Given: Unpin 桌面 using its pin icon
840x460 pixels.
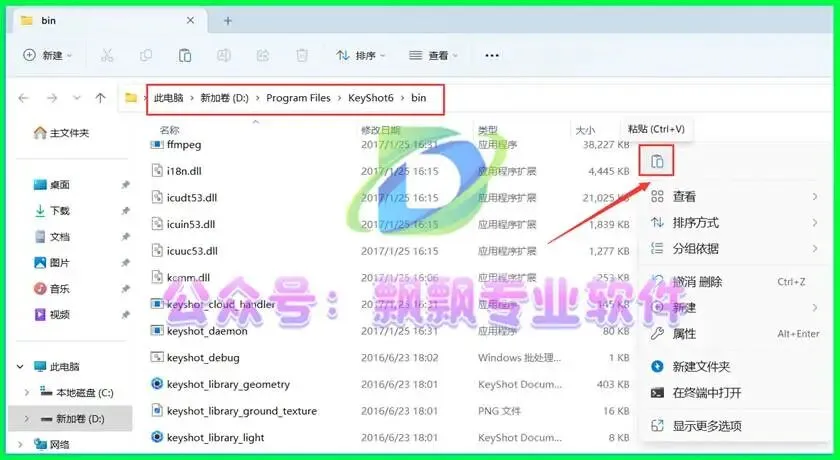Looking at the screenshot, I should [x=125, y=185].
